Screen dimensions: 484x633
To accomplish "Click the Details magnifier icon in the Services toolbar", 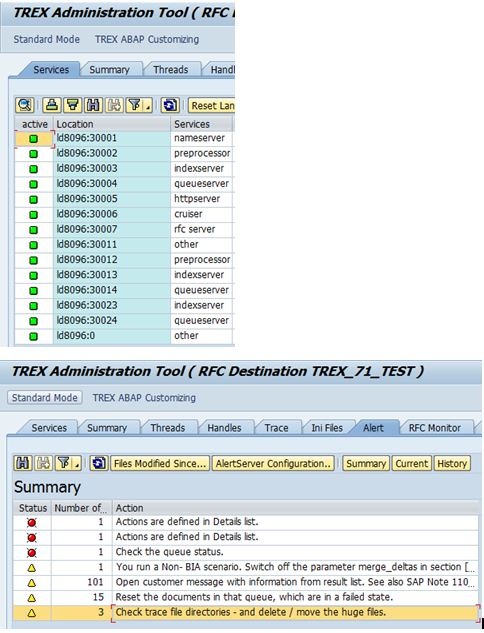I will coord(25,105).
